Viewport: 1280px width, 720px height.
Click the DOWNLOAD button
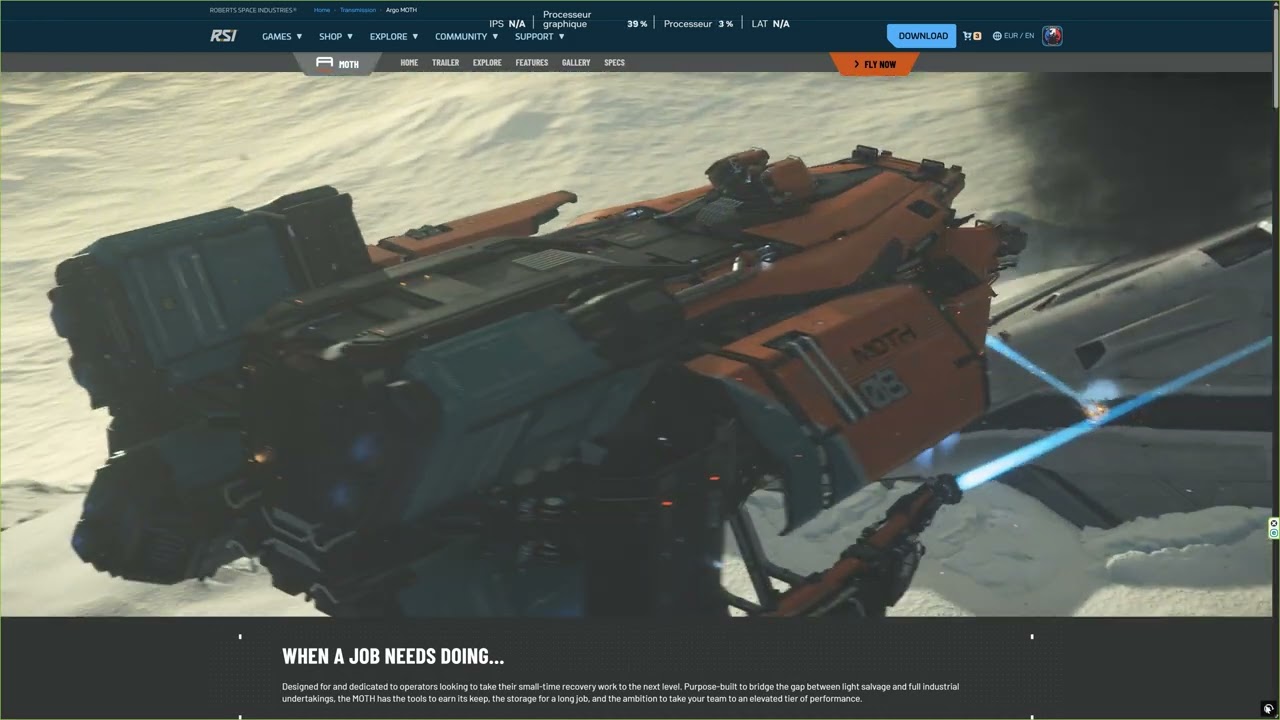pyautogui.click(x=922, y=36)
